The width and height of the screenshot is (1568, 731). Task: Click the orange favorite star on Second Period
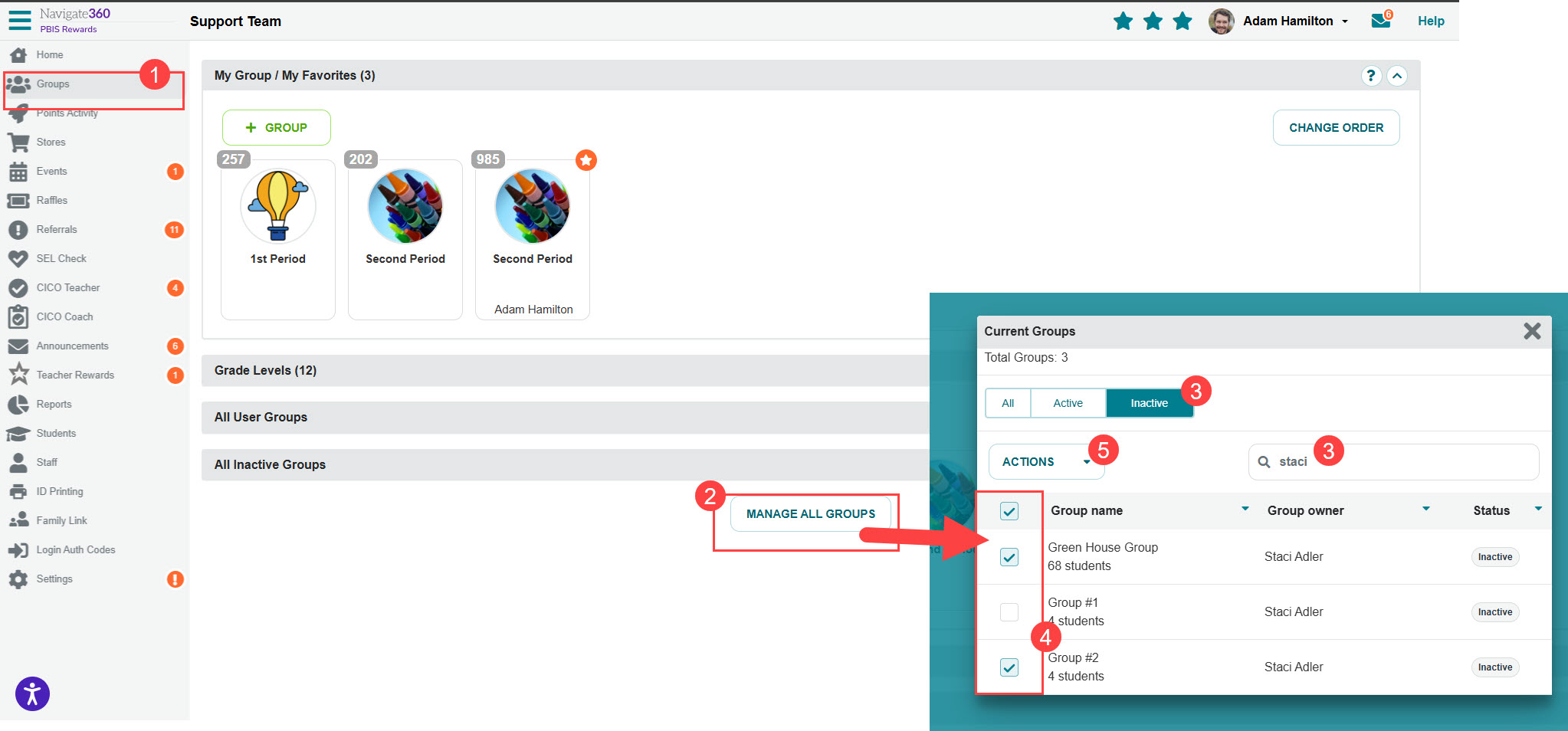click(586, 160)
